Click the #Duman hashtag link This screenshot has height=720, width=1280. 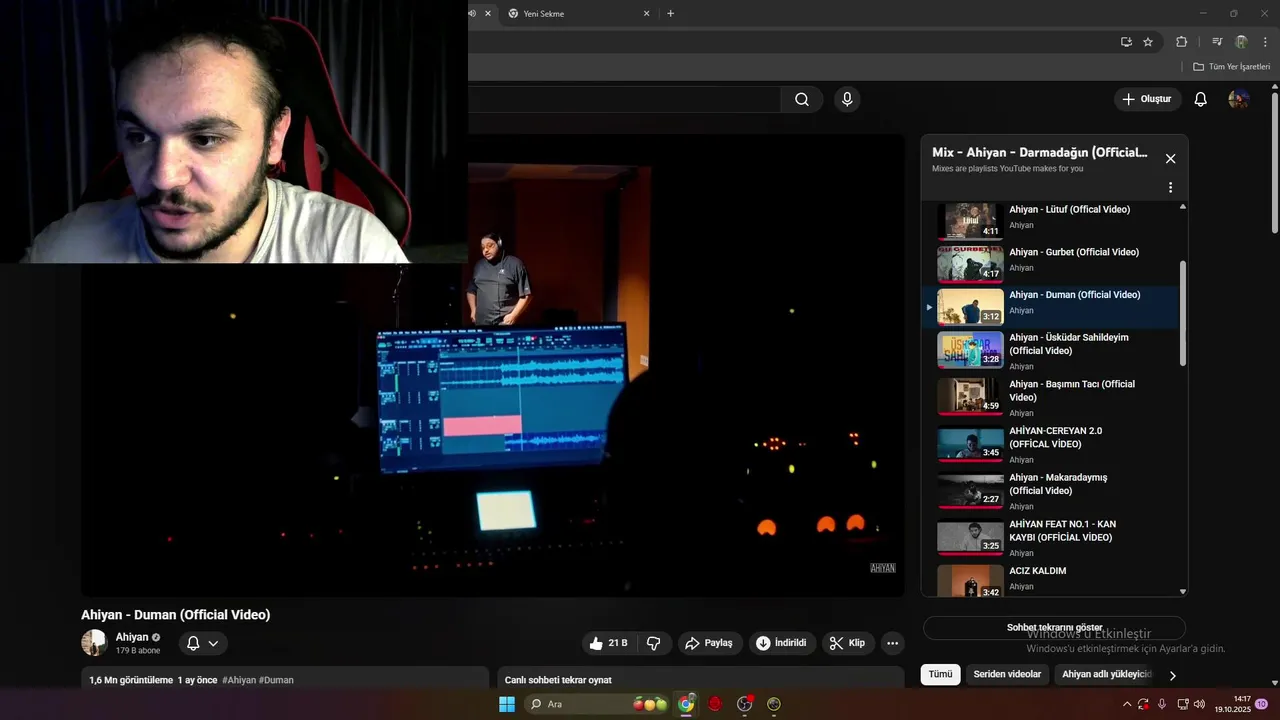pyautogui.click(x=276, y=680)
